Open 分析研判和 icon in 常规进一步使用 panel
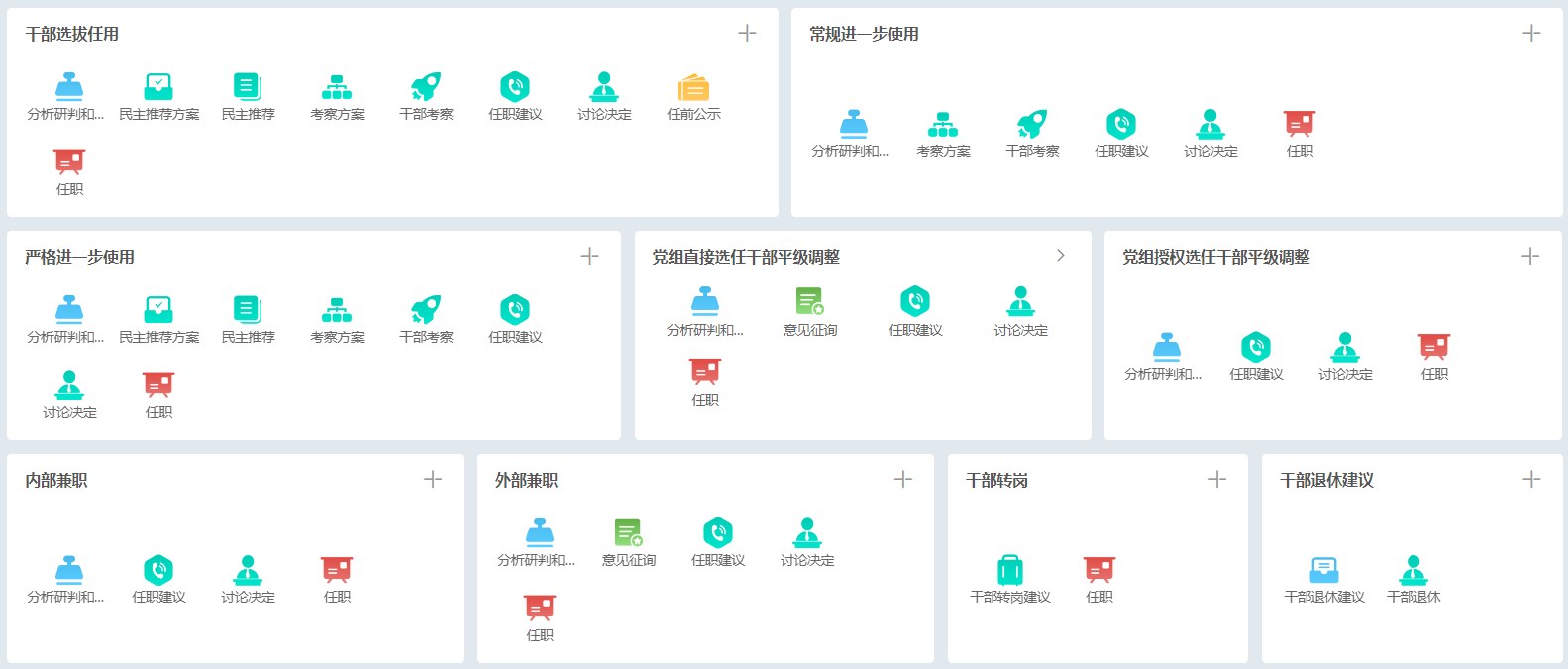The image size is (1568, 669). point(854,124)
